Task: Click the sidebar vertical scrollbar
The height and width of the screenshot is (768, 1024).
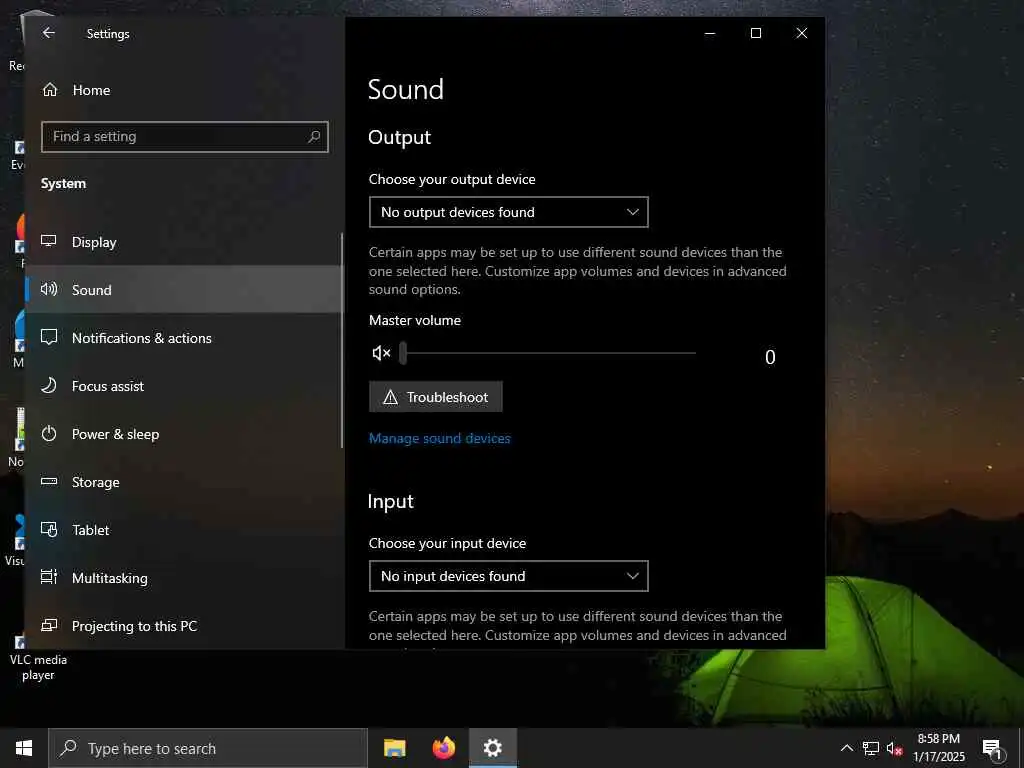Action: click(x=342, y=340)
